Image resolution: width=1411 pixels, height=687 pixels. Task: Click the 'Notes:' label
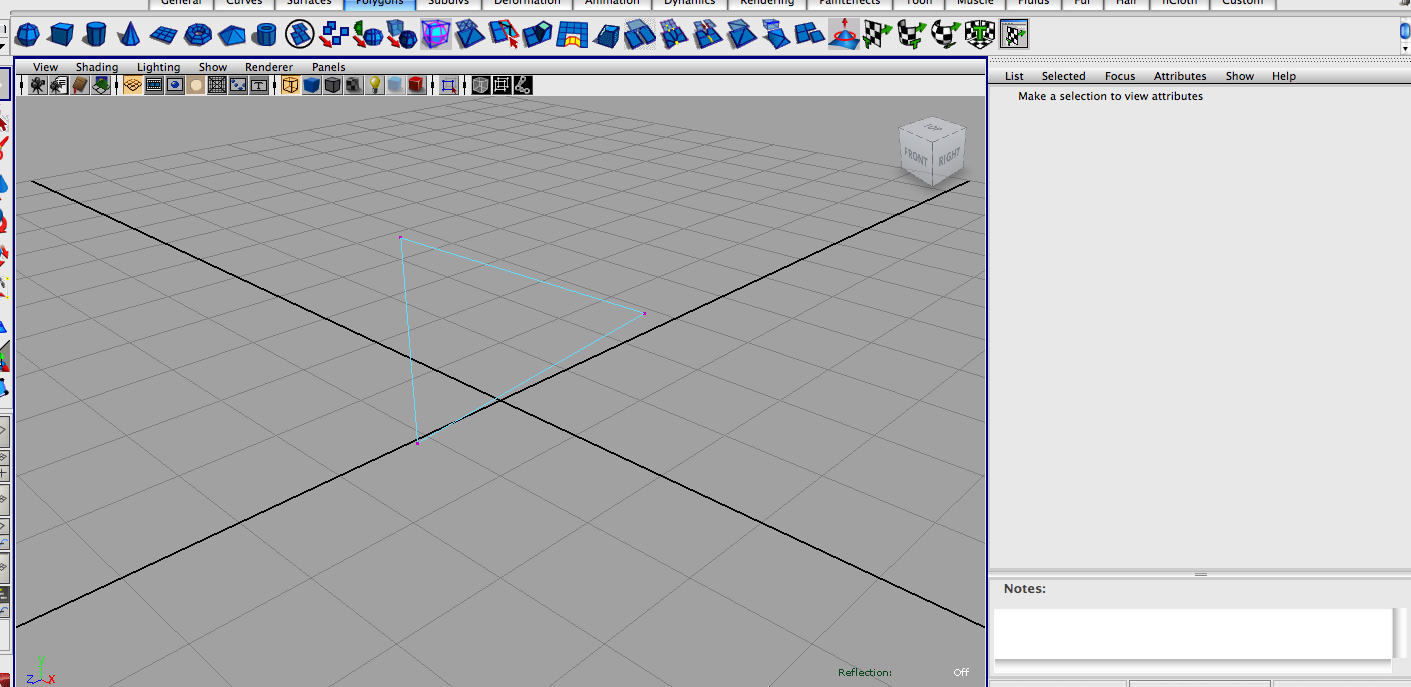tap(1025, 589)
